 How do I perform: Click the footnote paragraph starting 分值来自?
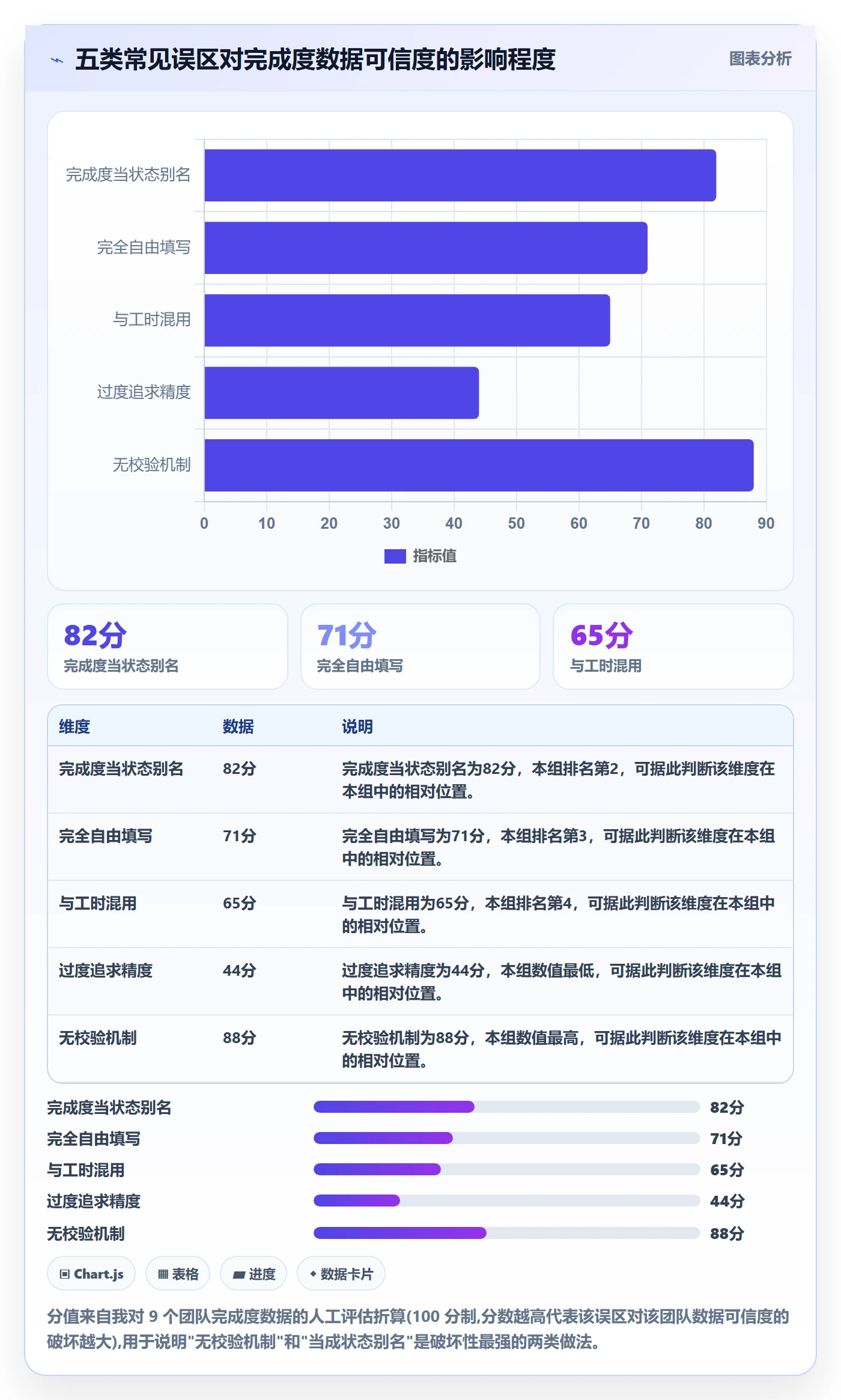[x=418, y=1329]
